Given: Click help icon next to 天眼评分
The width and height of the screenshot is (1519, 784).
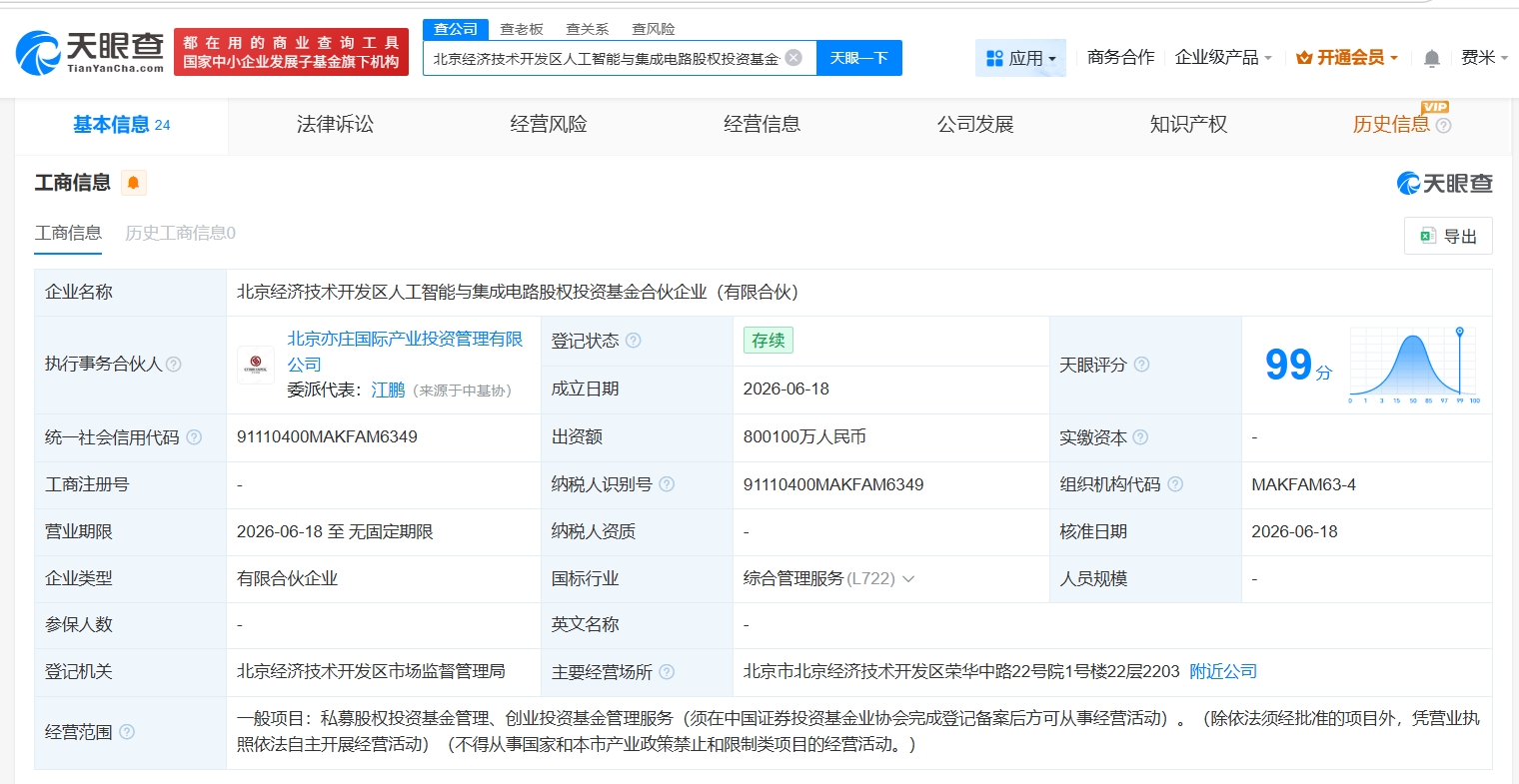Looking at the screenshot, I should [1141, 365].
